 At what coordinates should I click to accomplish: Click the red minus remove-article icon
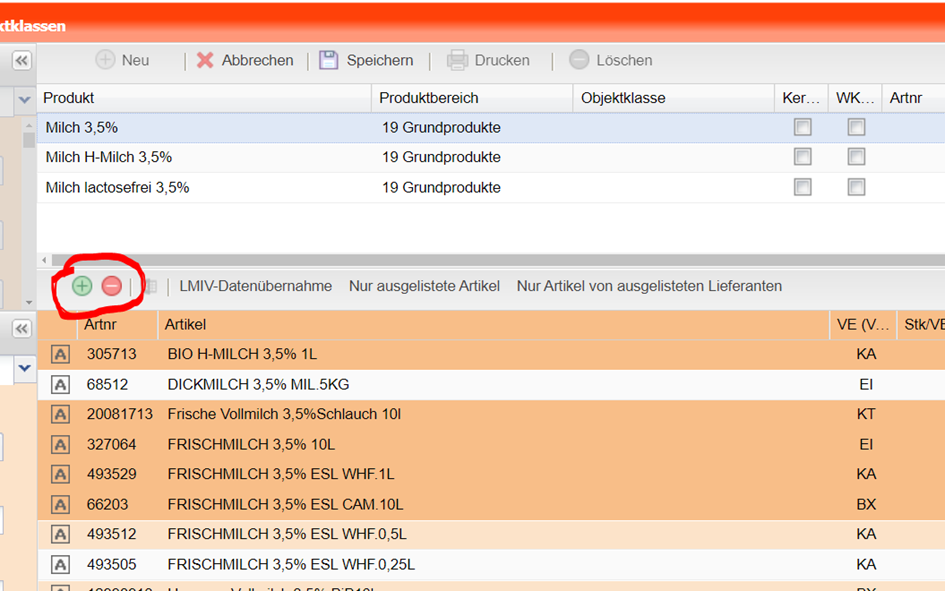(x=112, y=286)
